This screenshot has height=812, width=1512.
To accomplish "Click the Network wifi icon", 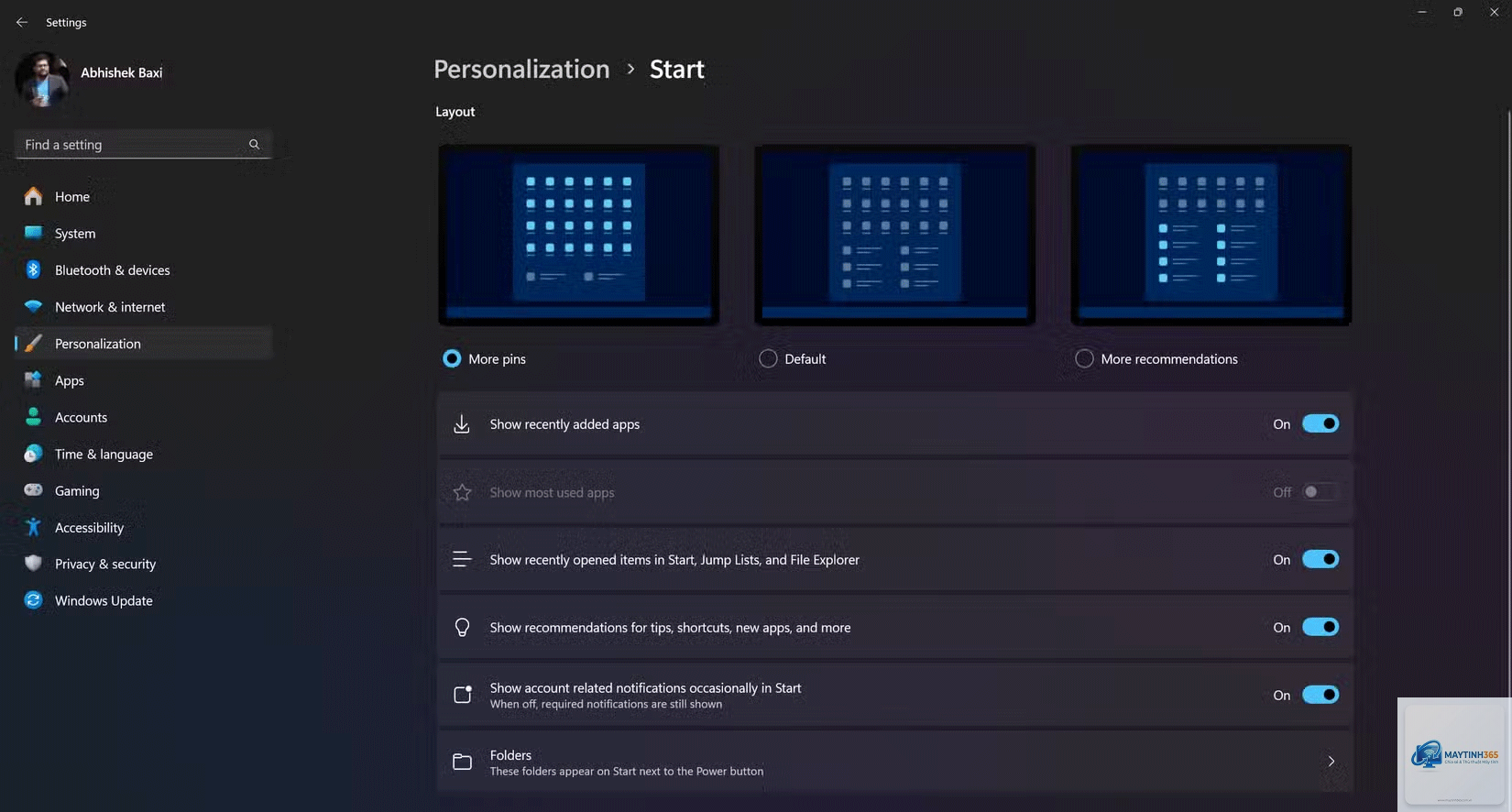I will tap(33, 306).
